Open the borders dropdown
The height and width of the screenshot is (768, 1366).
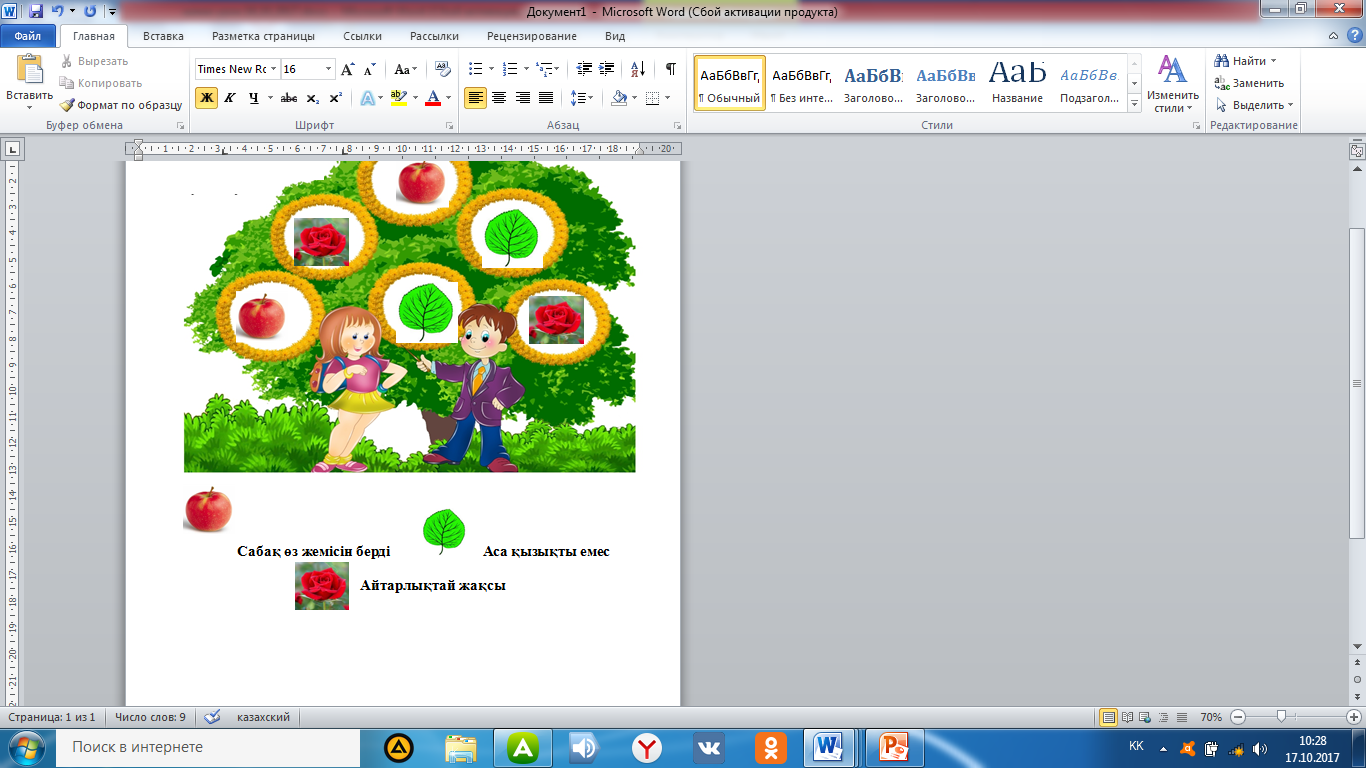tap(668, 98)
